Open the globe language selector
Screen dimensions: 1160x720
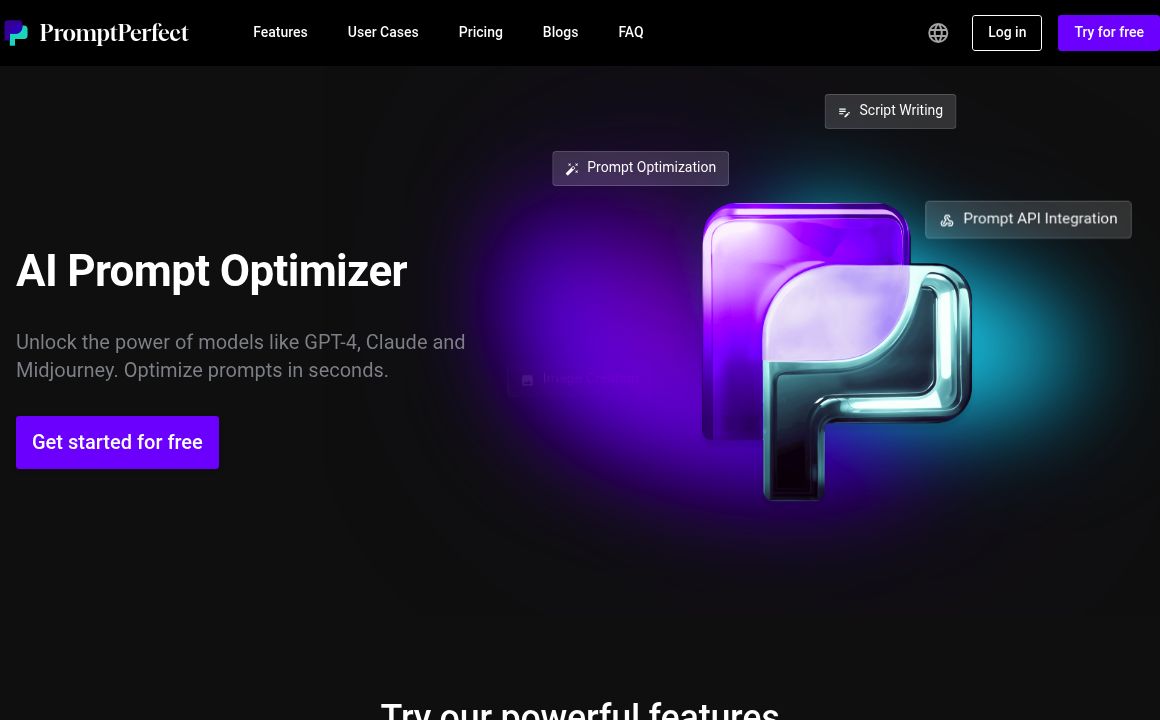pyautogui.click(x=938, y=33)
